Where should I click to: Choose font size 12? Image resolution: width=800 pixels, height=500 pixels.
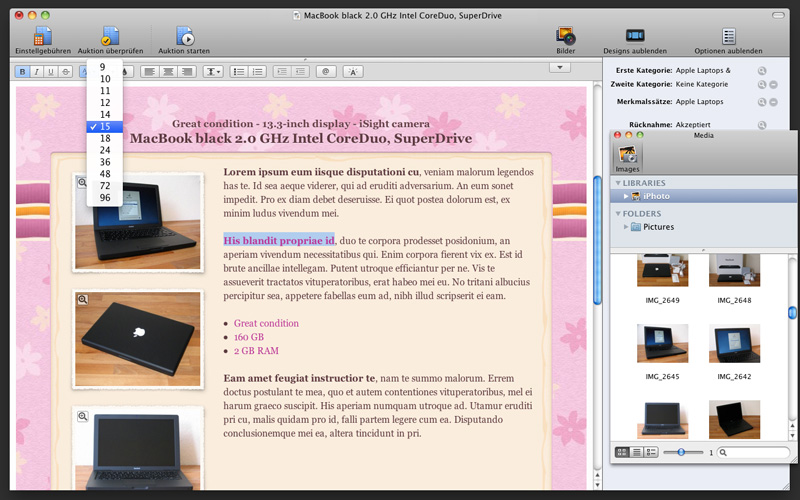[x=105, y=103]
